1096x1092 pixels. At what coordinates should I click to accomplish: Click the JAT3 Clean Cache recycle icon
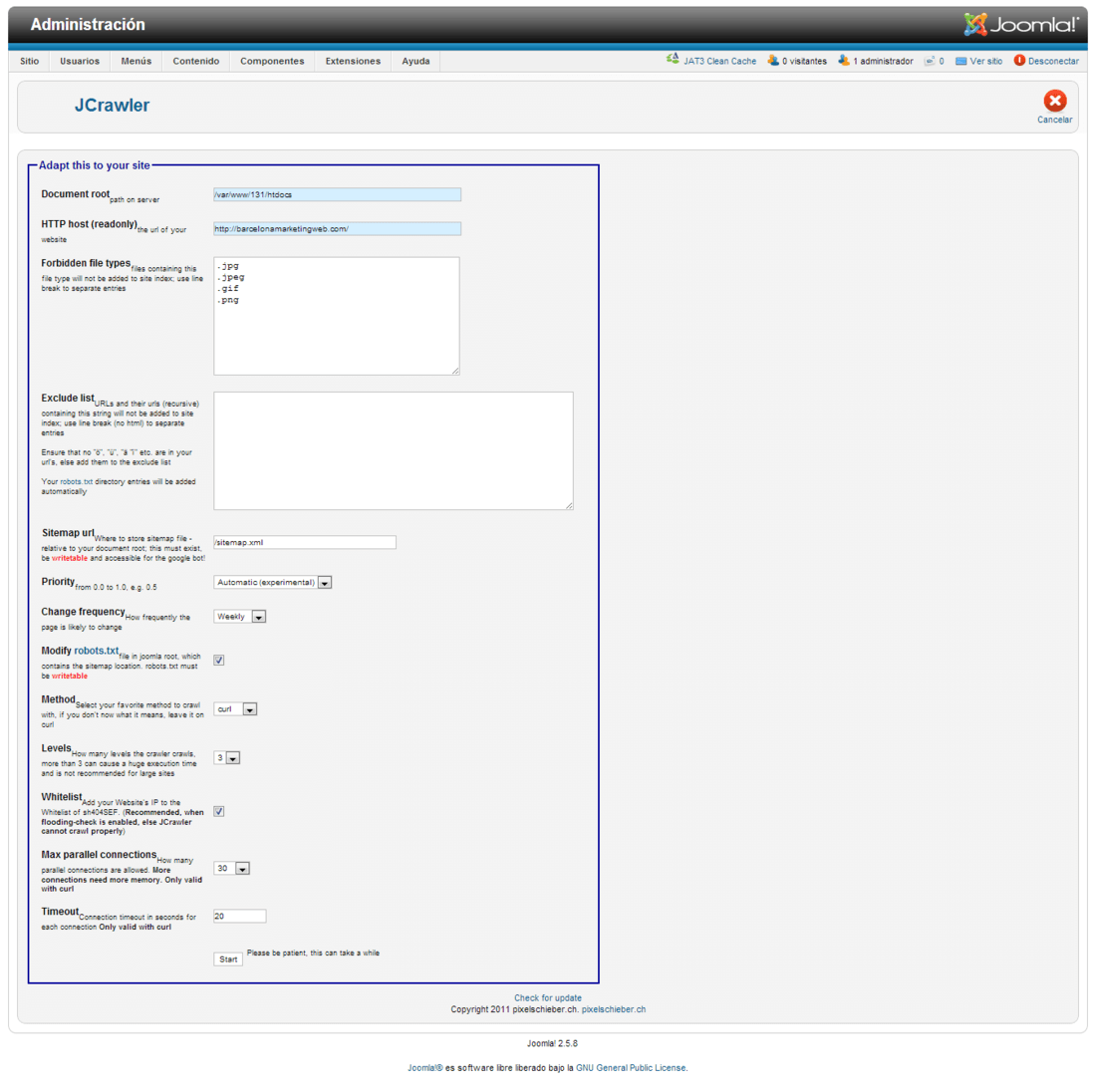673,60
